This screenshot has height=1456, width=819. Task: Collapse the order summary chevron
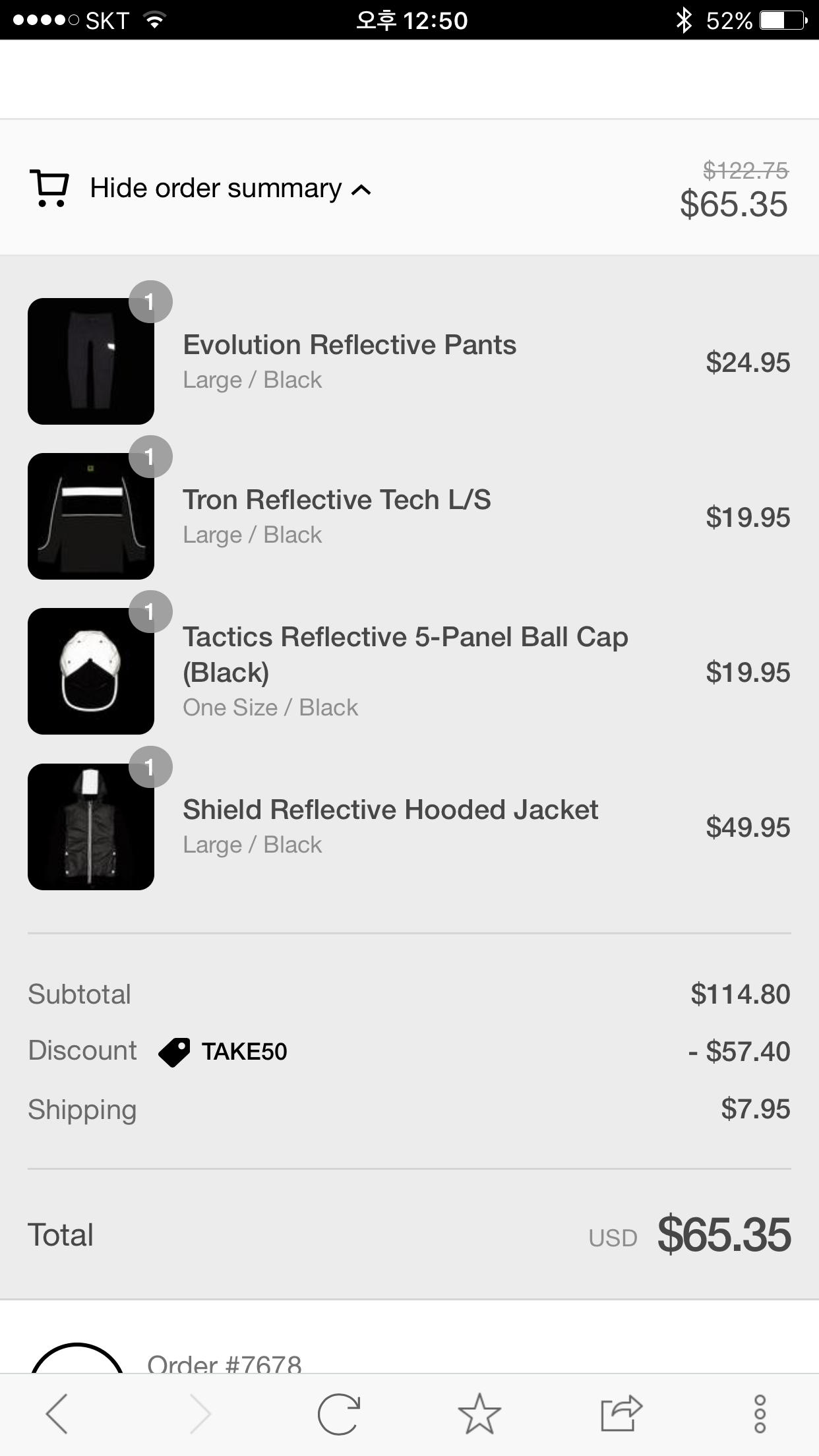(x=361, y=190)
